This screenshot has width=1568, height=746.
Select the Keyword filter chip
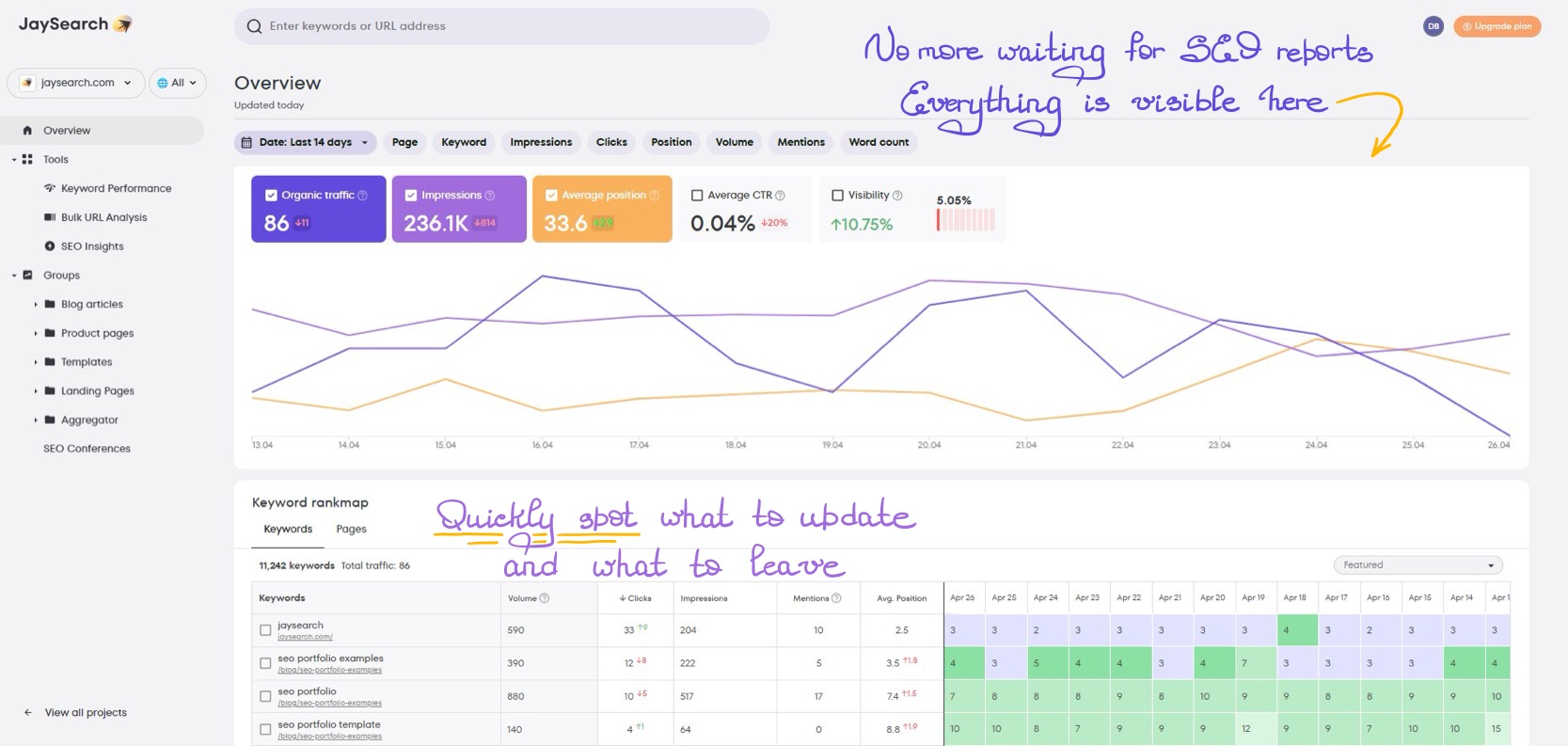[464, 143]
